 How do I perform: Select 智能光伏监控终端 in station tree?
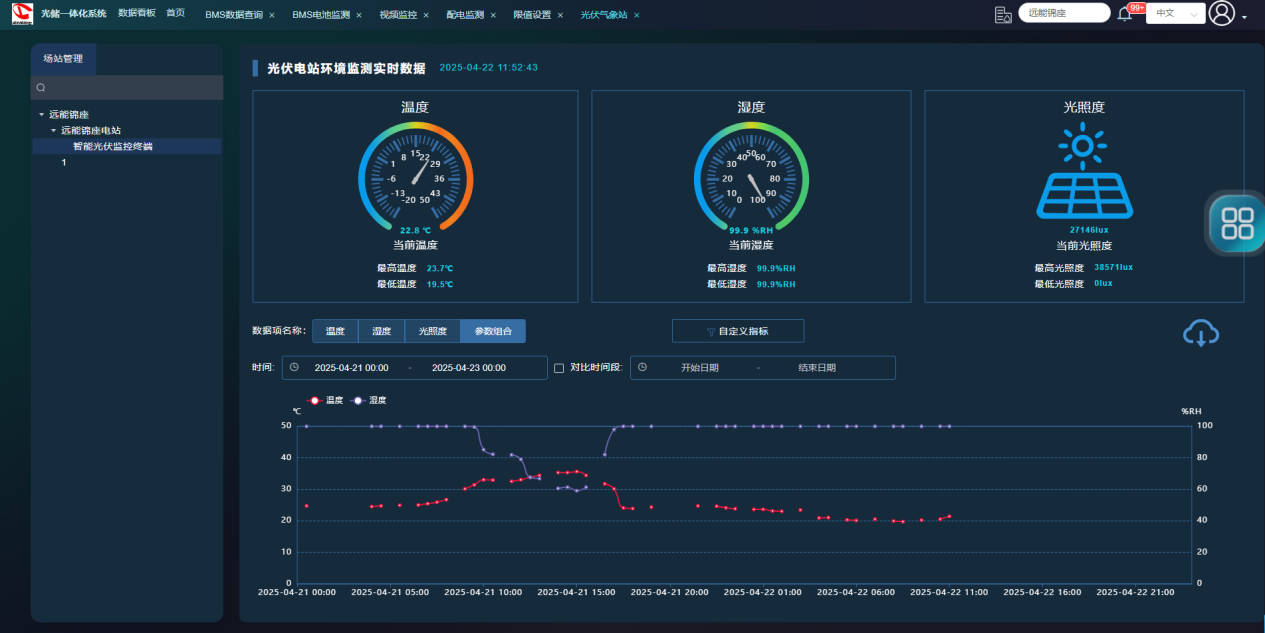pos(112,146)
